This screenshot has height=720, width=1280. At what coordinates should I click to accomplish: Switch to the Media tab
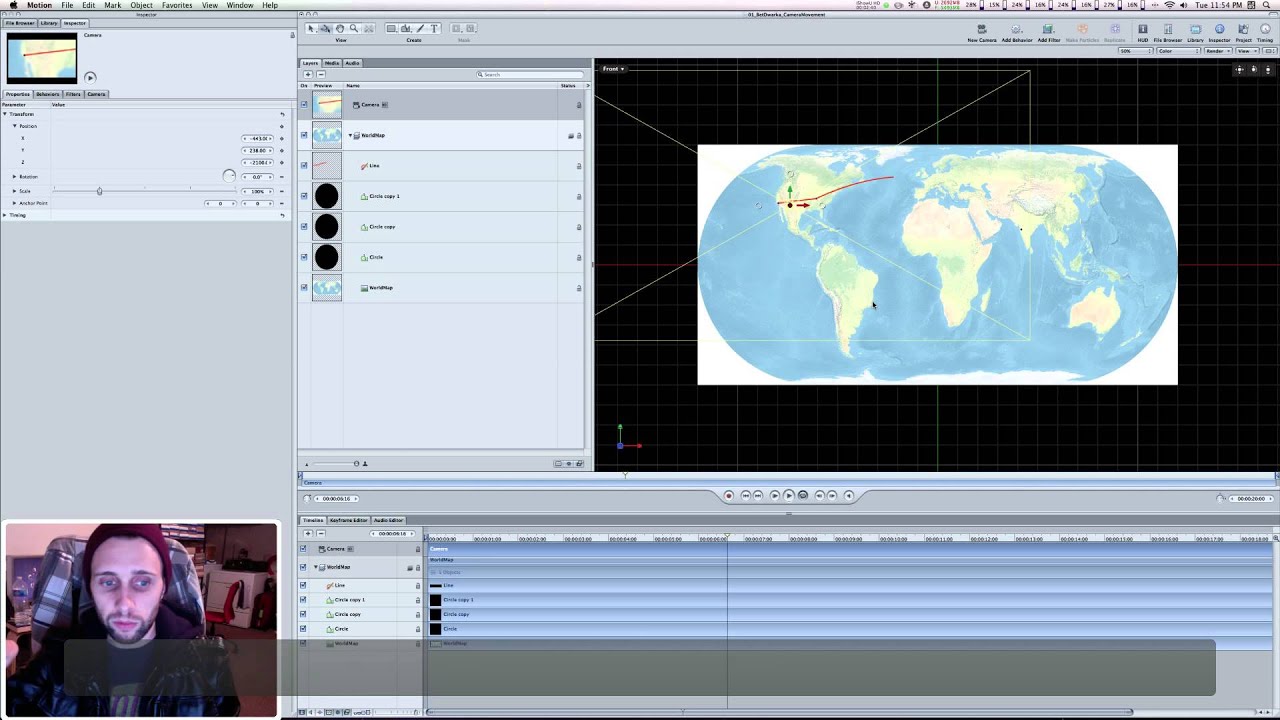(332, 63)
